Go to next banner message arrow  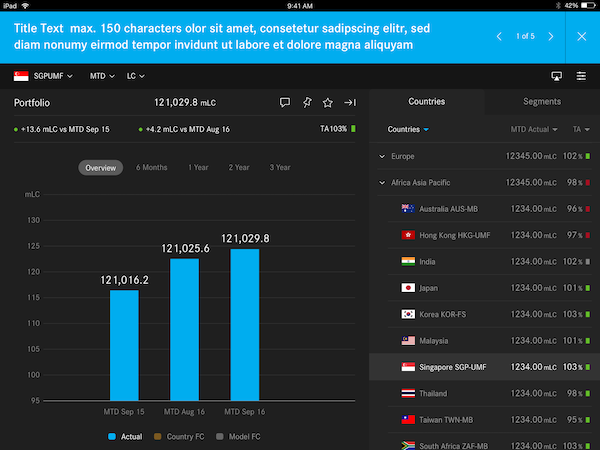(x=551, y=36)
